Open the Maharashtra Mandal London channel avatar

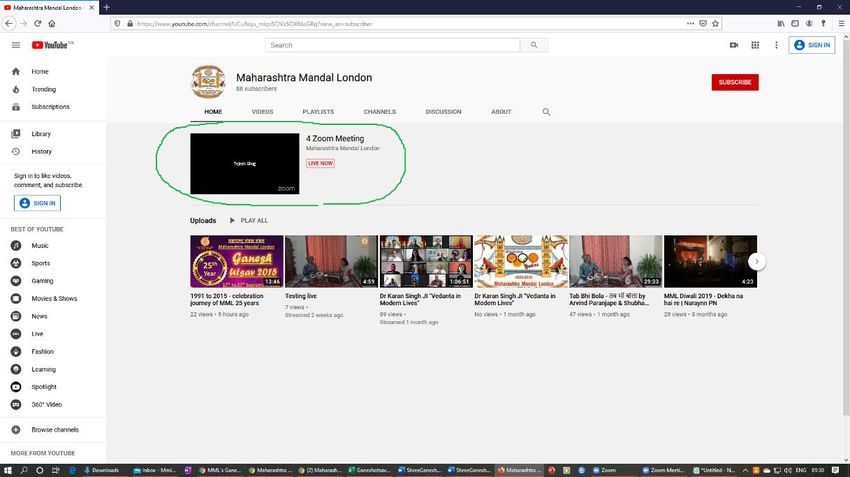click(x=208, y=82)
